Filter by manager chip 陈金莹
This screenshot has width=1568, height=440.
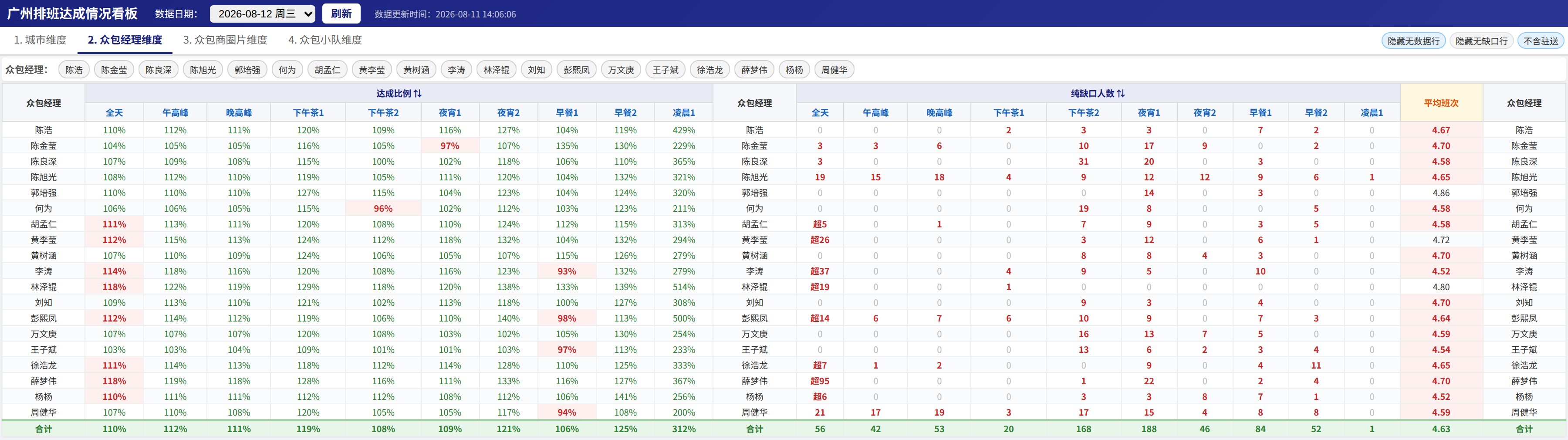115,70
